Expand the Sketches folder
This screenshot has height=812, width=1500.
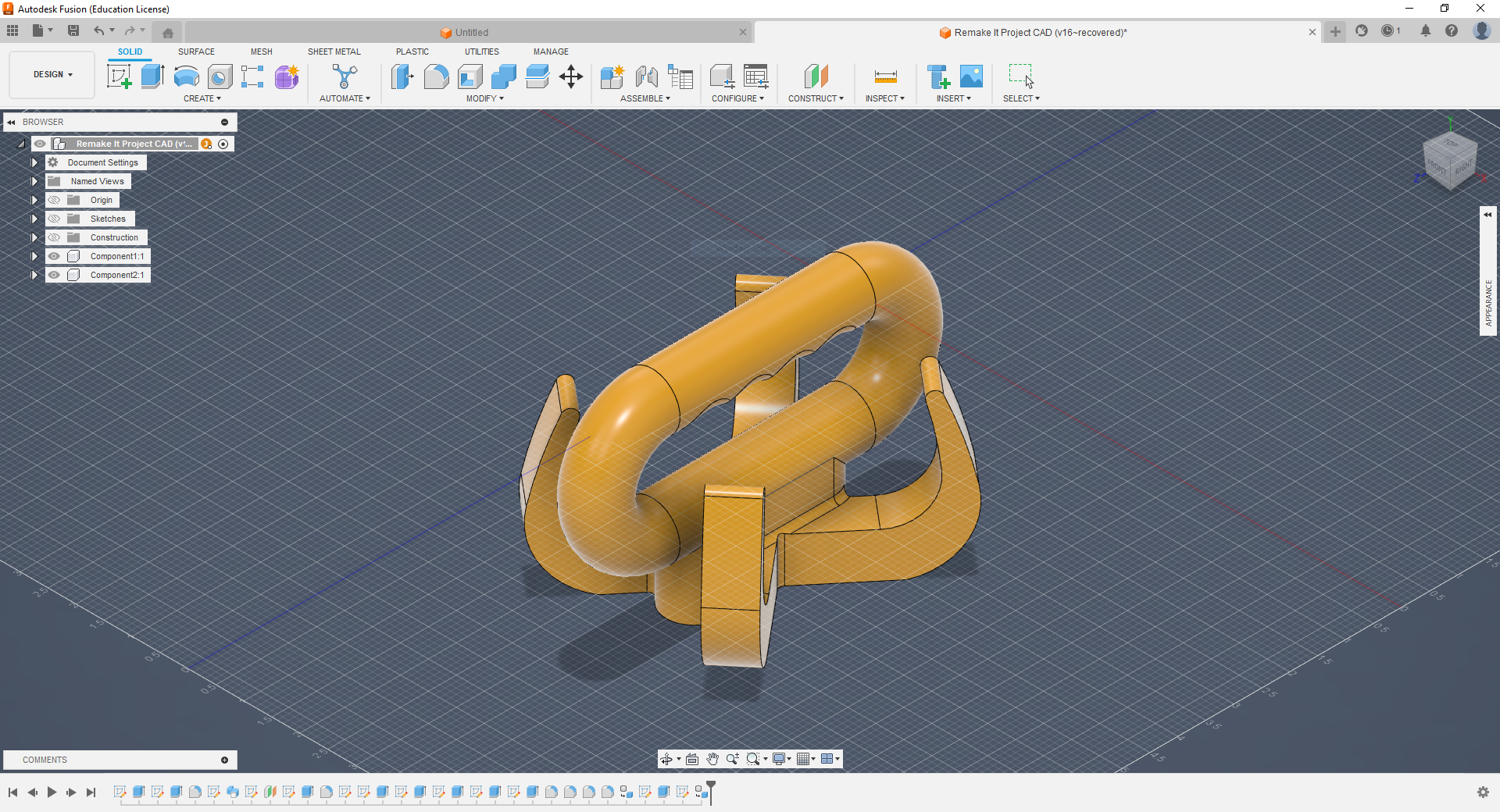[34, 219]
